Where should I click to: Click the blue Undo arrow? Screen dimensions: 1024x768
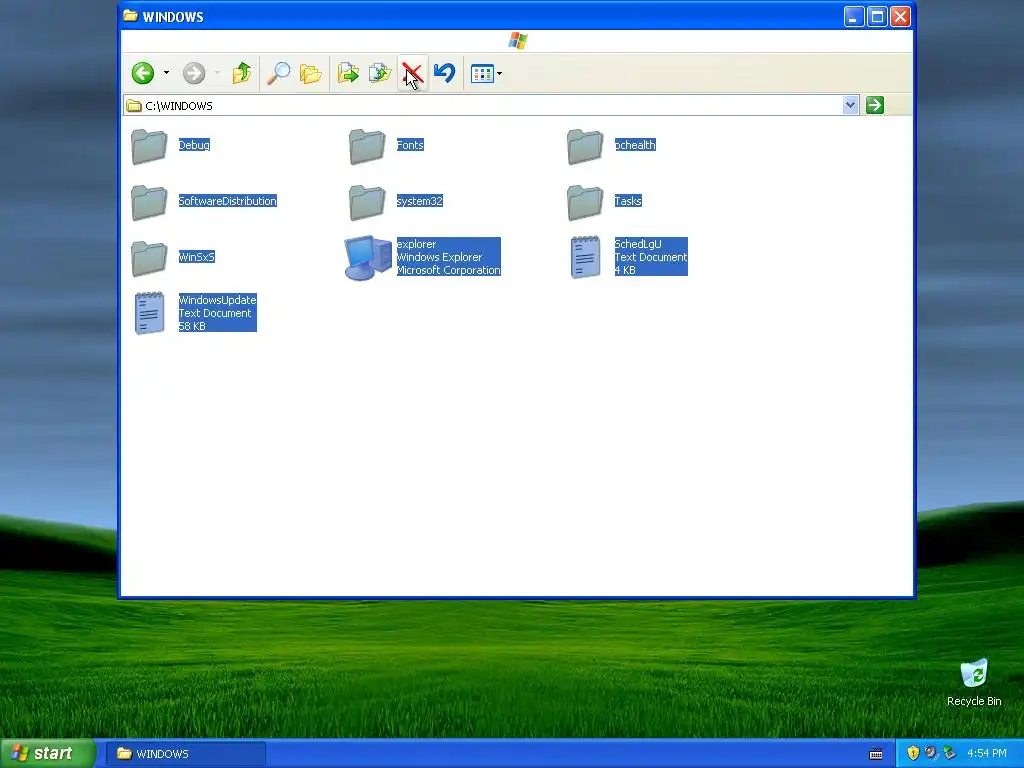[x=445, y=73]
